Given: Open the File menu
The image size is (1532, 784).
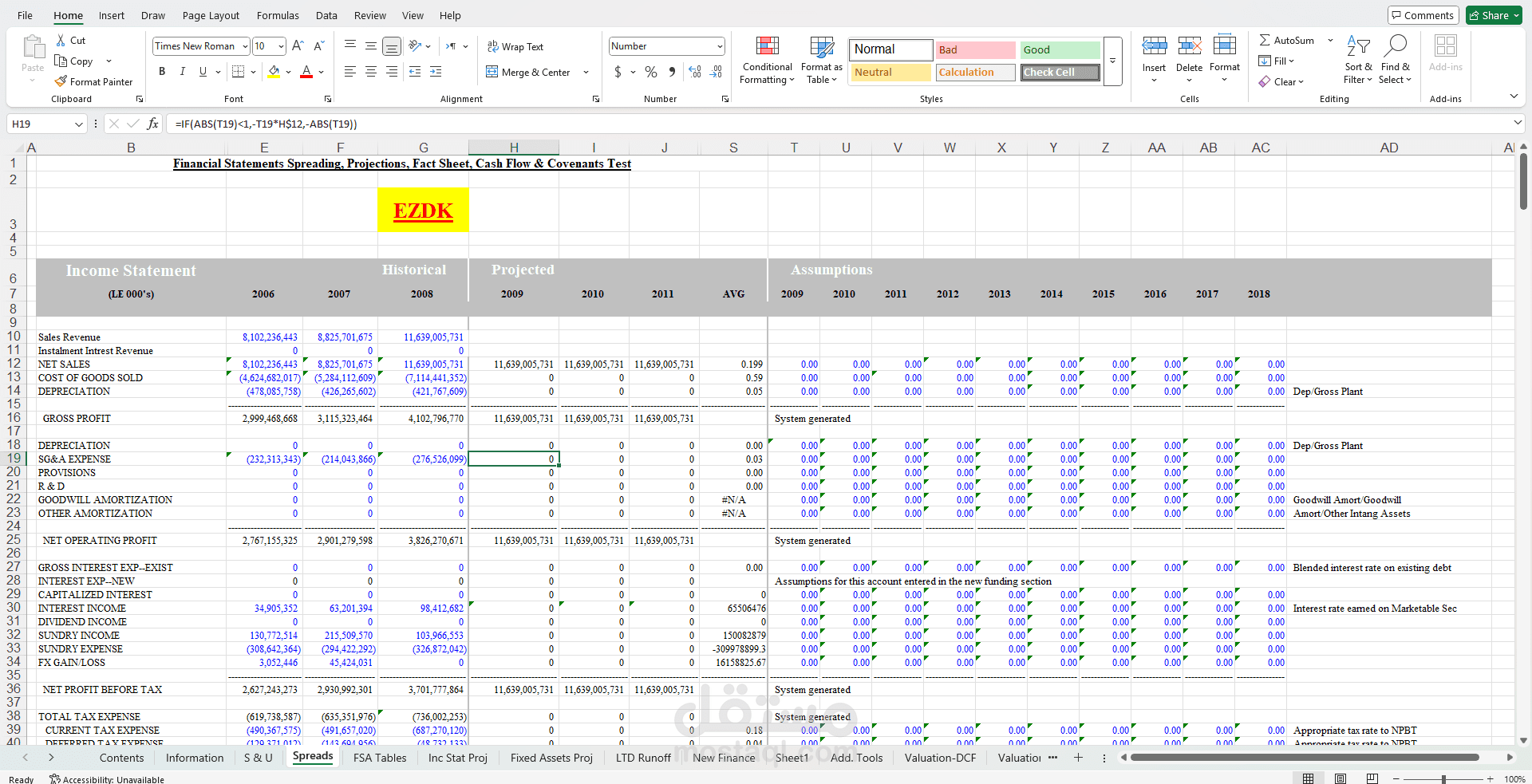Looking at the screenshot, I should coord(26,15).
